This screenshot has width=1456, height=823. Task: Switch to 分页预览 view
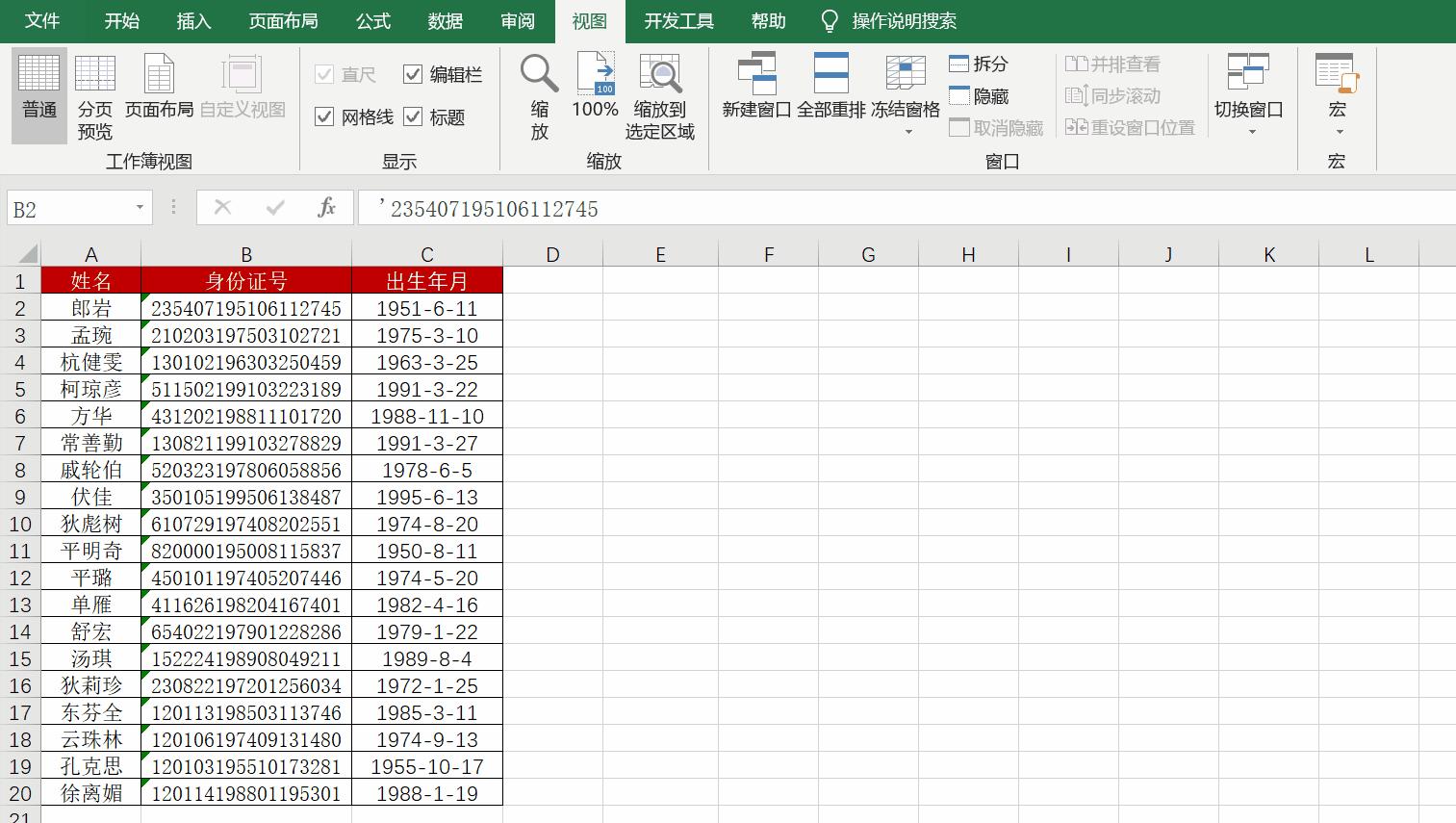pyautogui.click(x=93, y=96)
